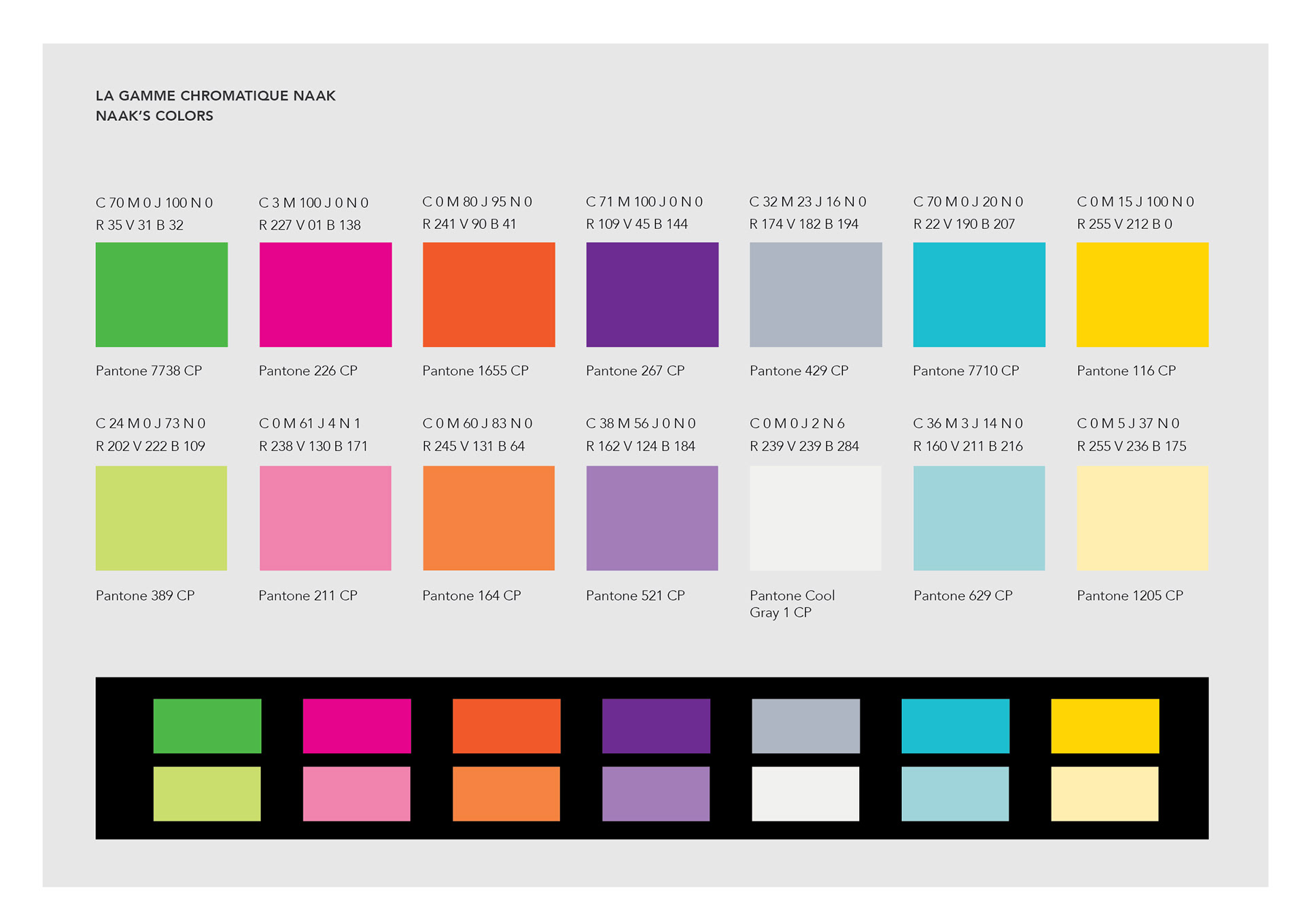Click the label 'Pantone 116 CP'
Image resolution: width=1305 pixels, height=924 pixels.
pyautogui.click(x=1126, y=371)
